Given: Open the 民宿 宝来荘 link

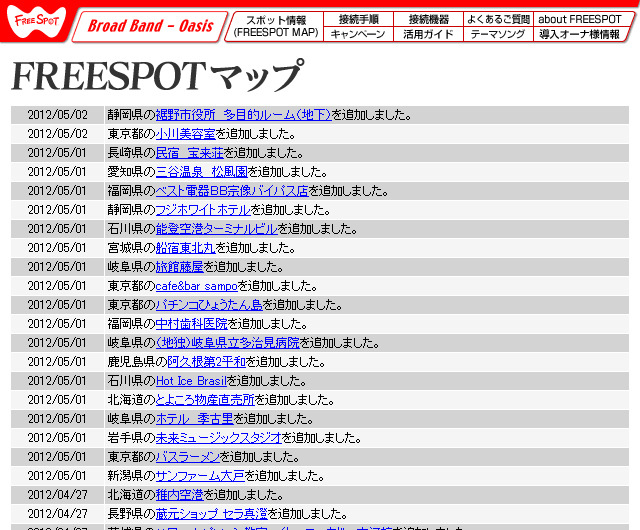Looking at the screenshot, I should tap(189, 153).
